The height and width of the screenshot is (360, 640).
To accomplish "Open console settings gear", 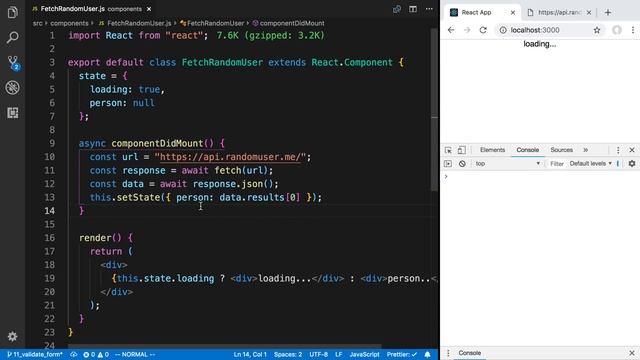I will point(632,164).
